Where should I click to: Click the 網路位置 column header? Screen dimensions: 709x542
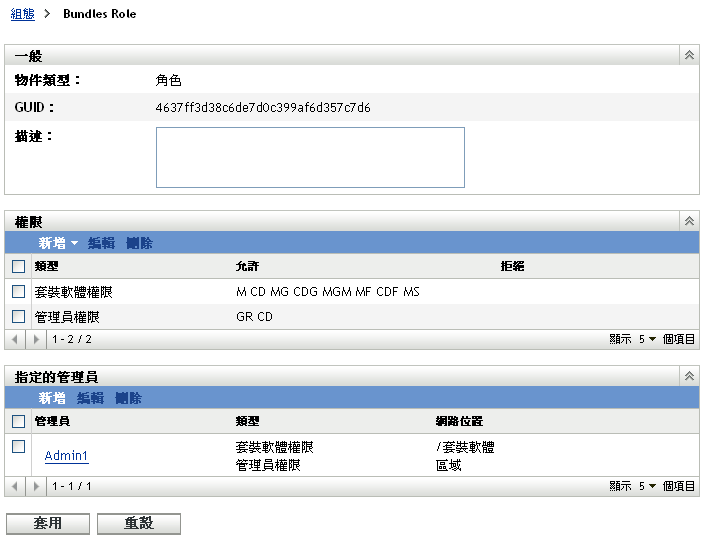point(459,421)
